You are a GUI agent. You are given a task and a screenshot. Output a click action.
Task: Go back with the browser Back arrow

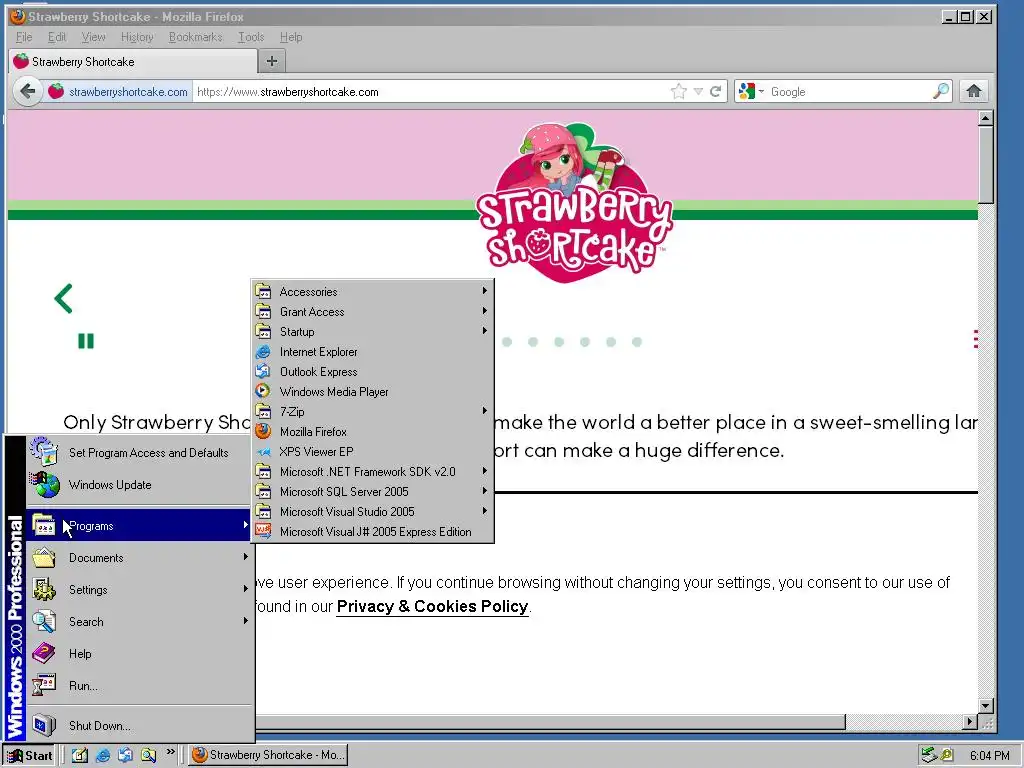pyautogui.click(x=27, y=91)
